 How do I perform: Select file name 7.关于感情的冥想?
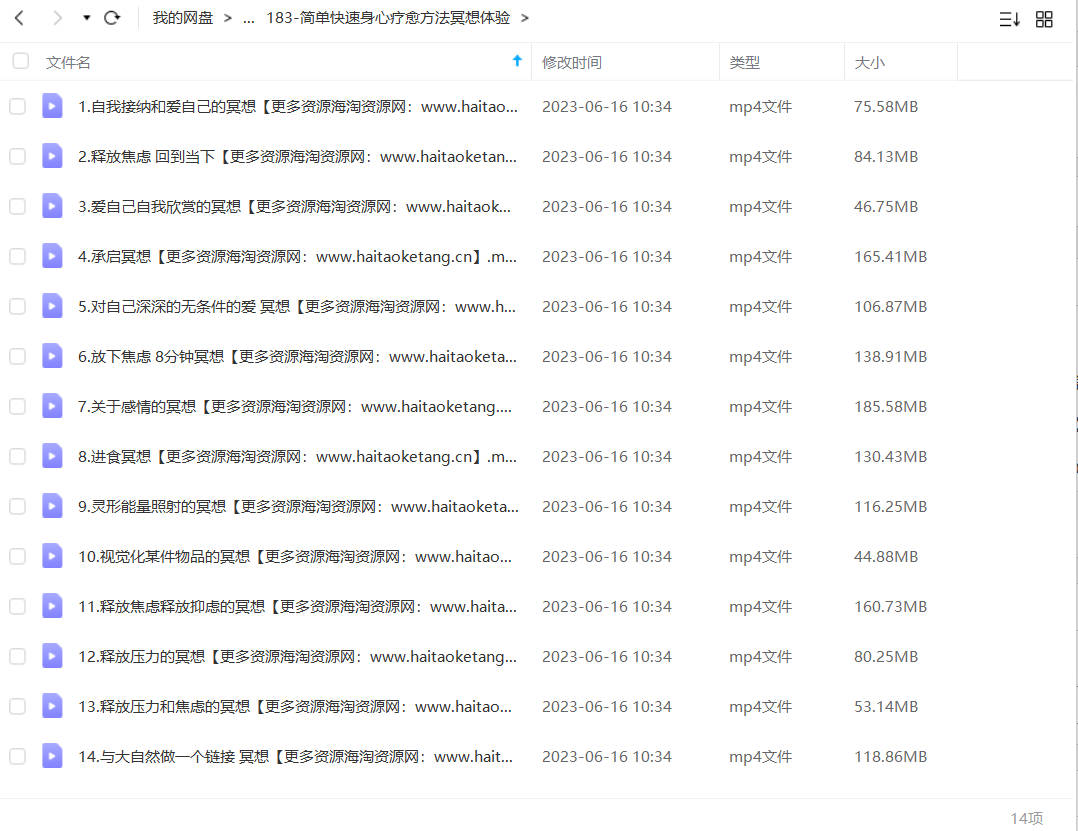tap(295, 407)
